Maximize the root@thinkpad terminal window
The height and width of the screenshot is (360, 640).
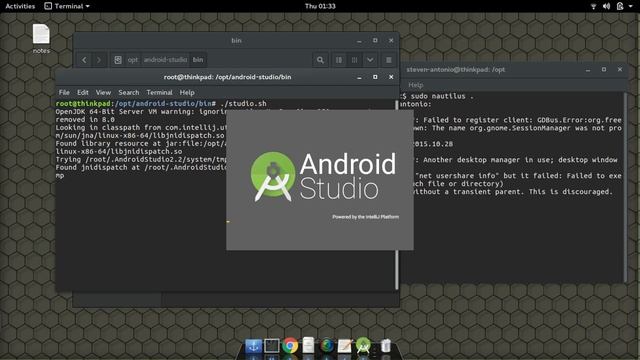point(375,77)
